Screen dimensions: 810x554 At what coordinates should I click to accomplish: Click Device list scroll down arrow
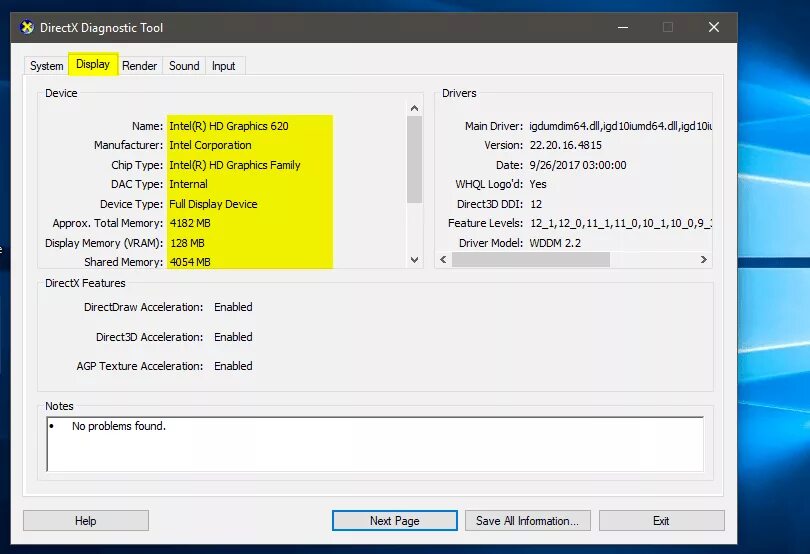pyautogui.click(x=414, y=259)
